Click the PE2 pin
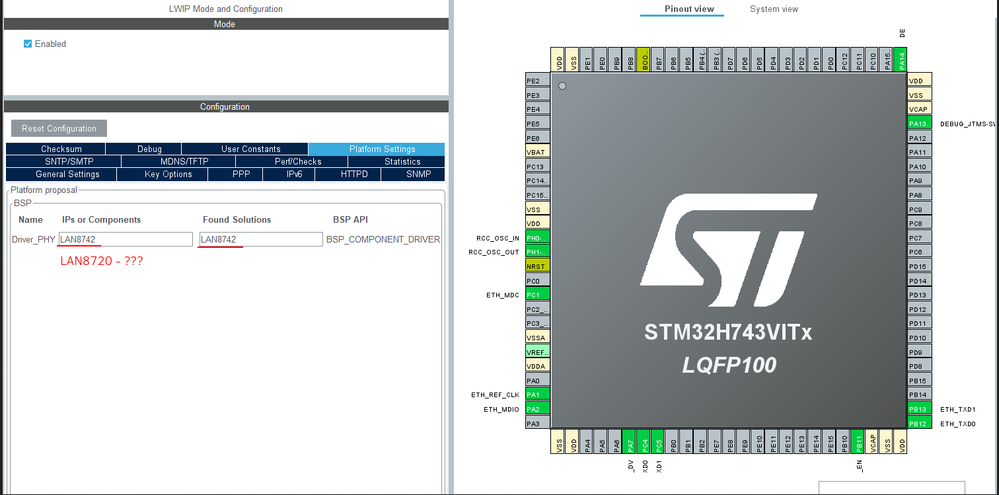This screenshot has width=999, height=495. click(x=537, y=81)
